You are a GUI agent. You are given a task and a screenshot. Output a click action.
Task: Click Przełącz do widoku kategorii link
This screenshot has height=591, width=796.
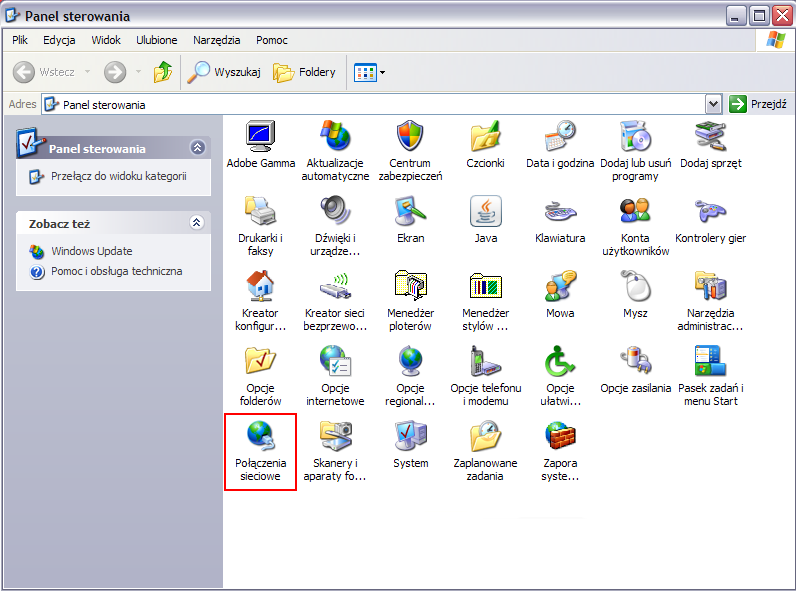118,176
